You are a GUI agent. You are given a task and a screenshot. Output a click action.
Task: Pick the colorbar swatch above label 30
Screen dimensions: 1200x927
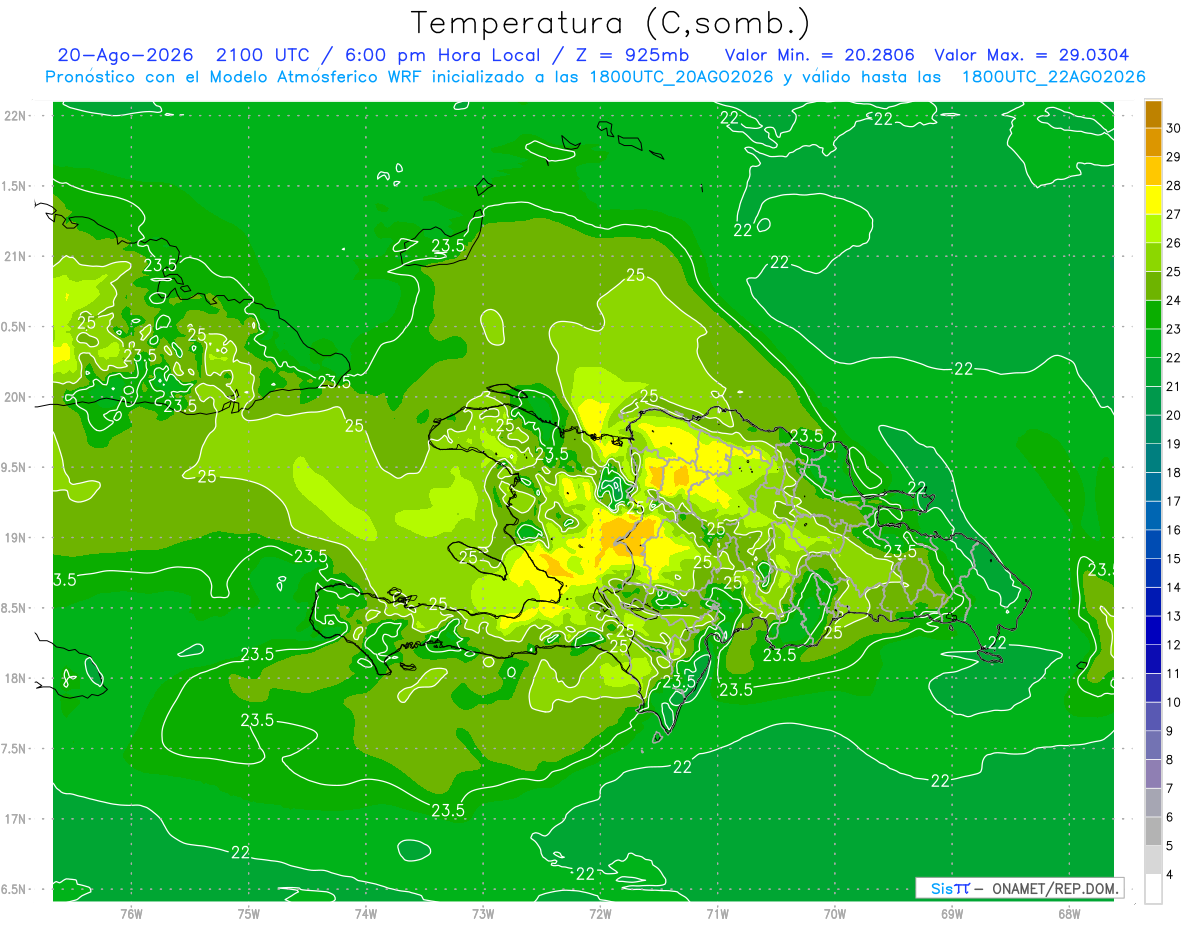click(x=1153, y=114)
